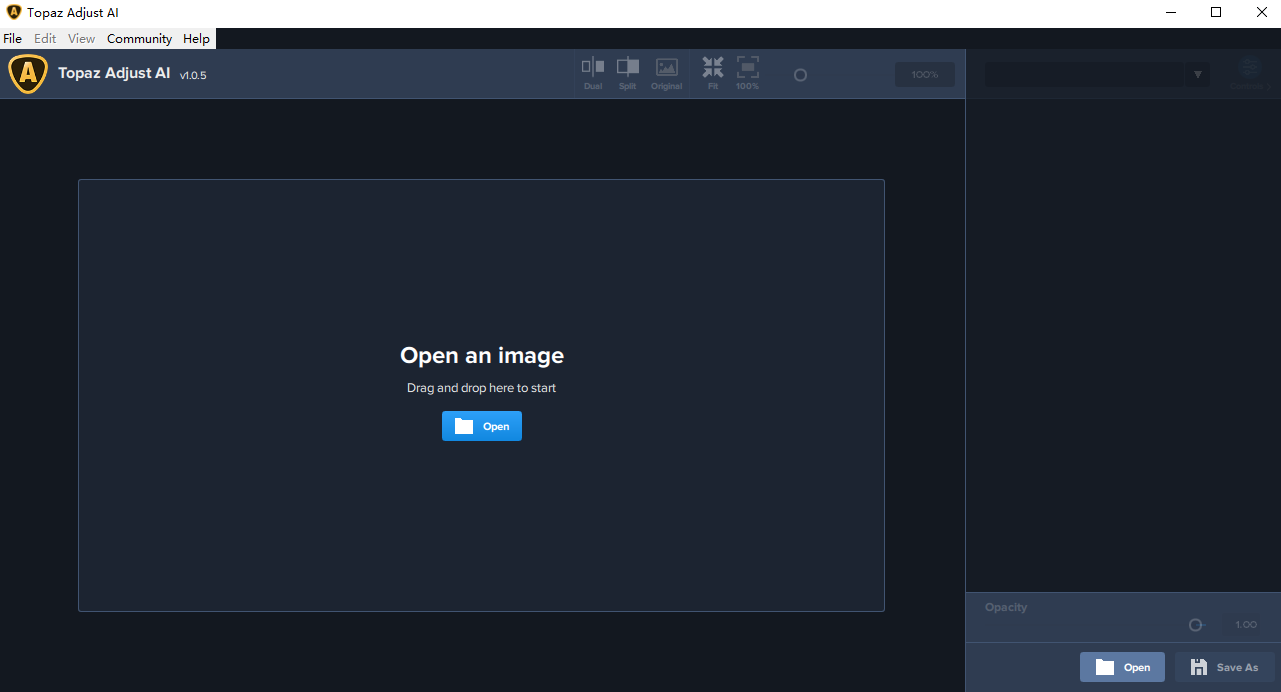
Task: Click the preset selection box
Action: [1097, 75]
